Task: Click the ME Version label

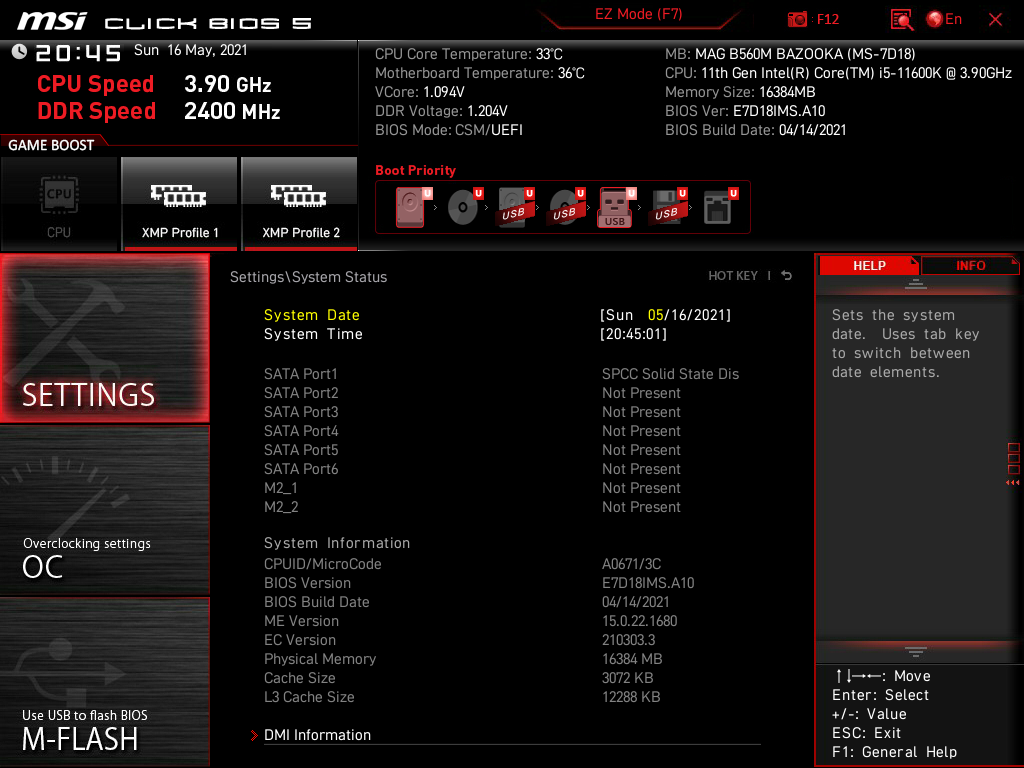Action: 301,620
